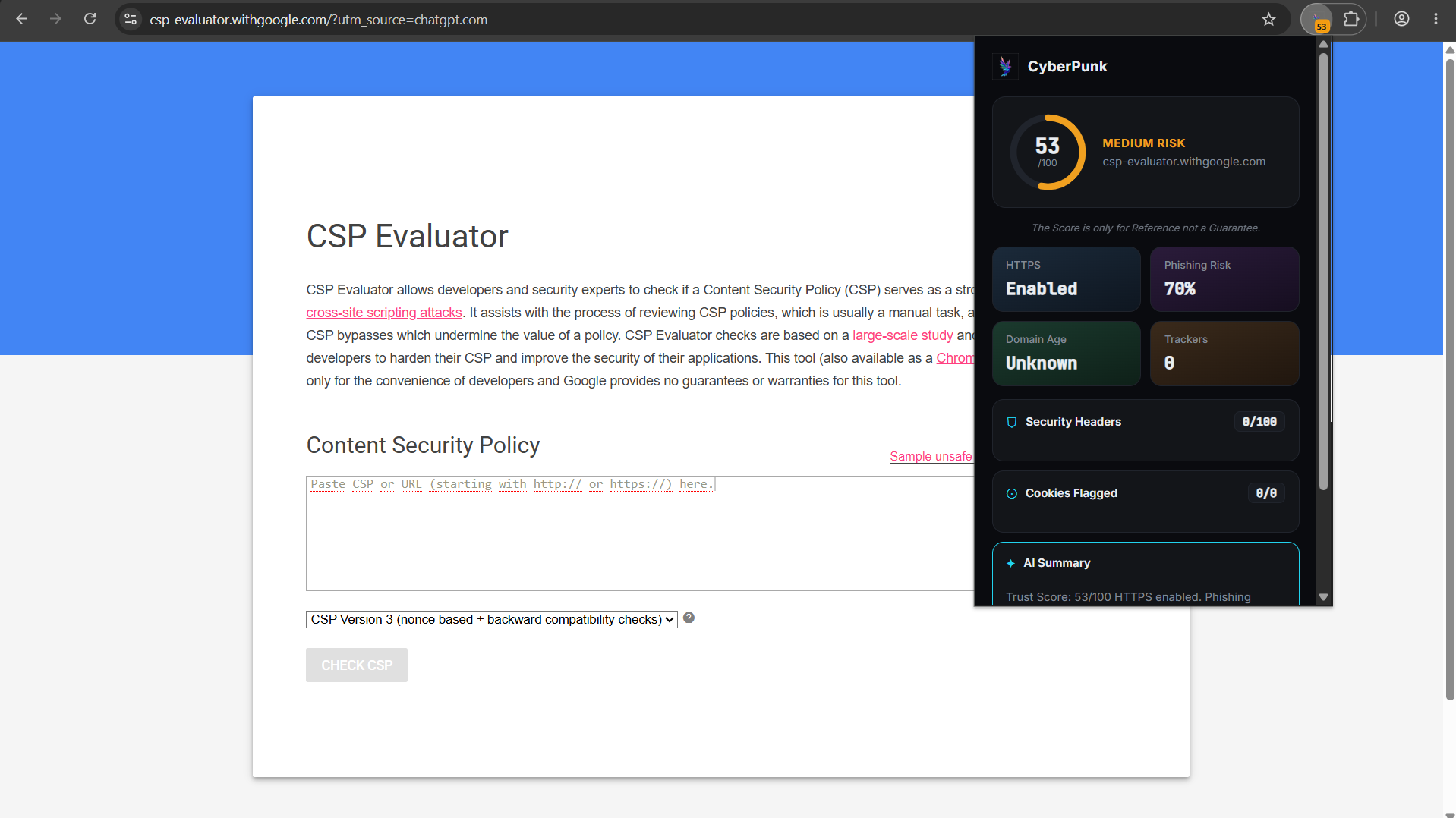This screenshot has width=1456, height=818.
Task: Click the Security Headers 0/100 score badge
Action: coord(1259,422)
